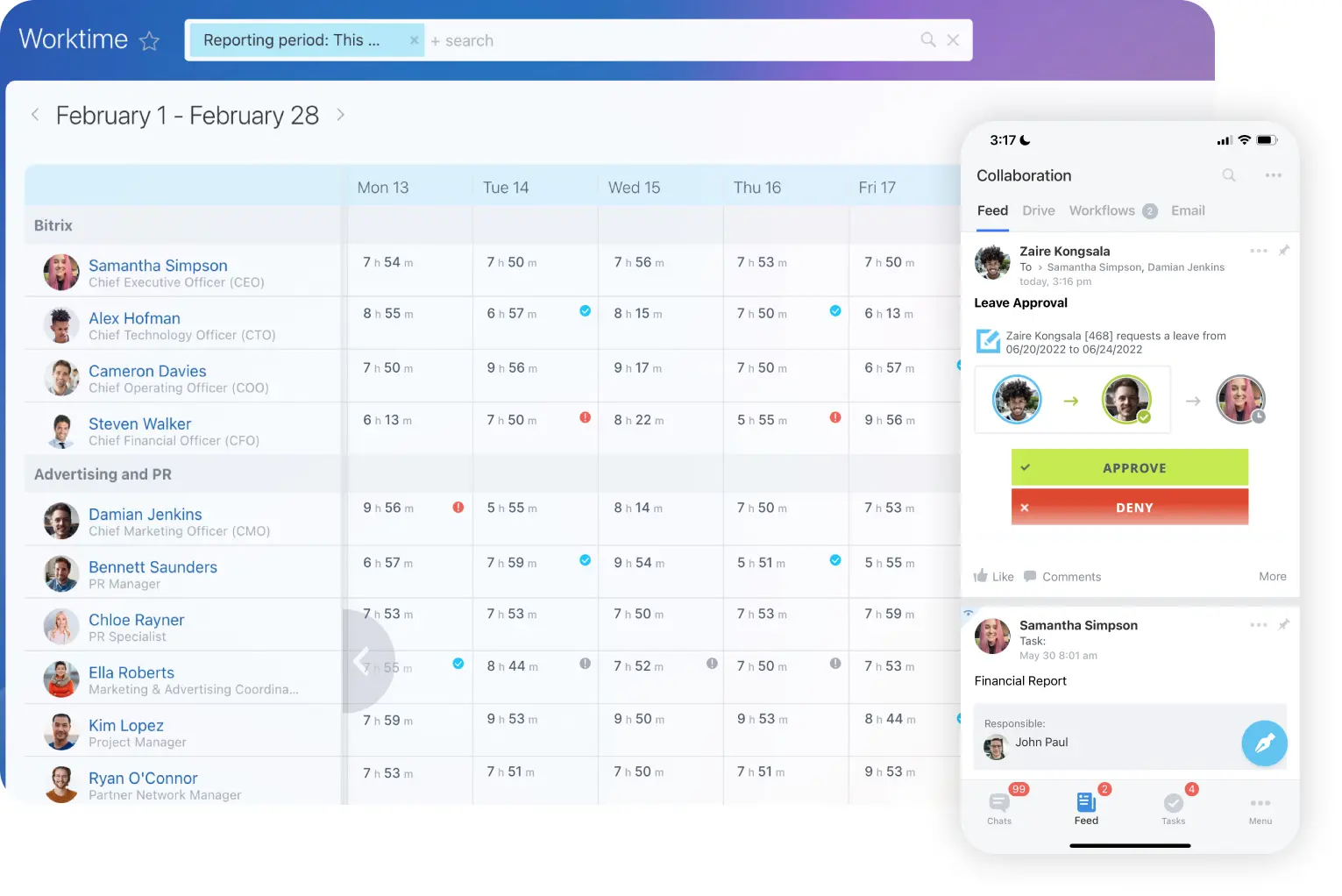Viewport: 1342px width, 896px height.
Task: Deny the leave request
Action: click(1129, 508)
